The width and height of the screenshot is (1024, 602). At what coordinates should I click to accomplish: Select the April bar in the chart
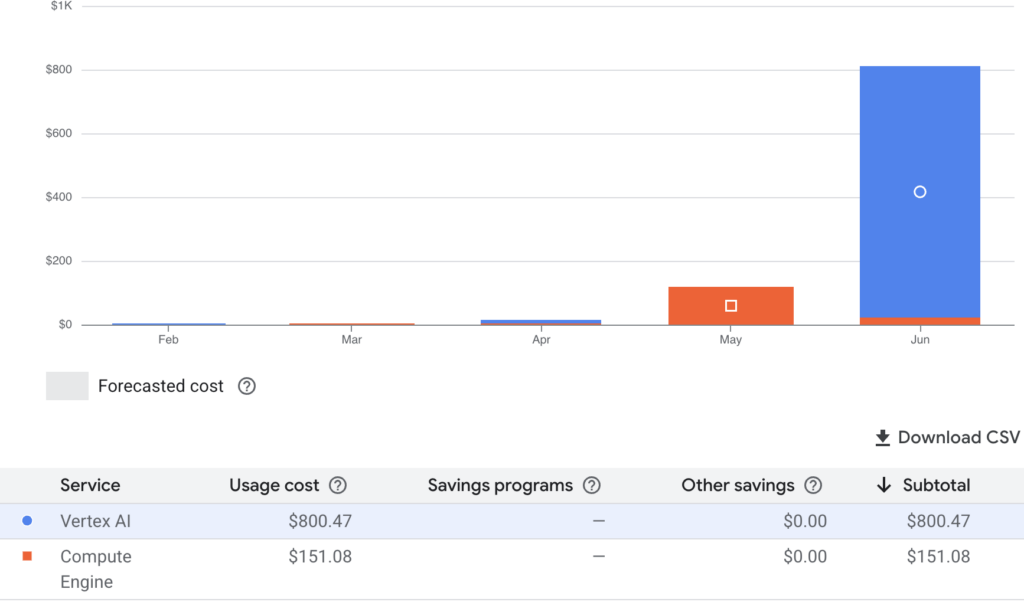click(541, 322)
